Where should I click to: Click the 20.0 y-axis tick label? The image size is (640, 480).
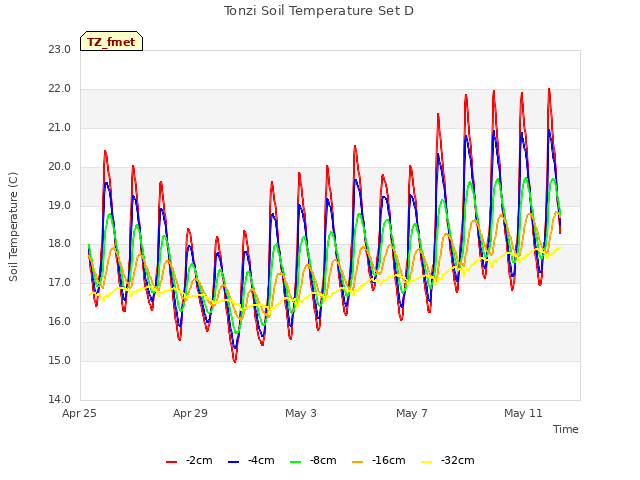[x=60, y=167]
